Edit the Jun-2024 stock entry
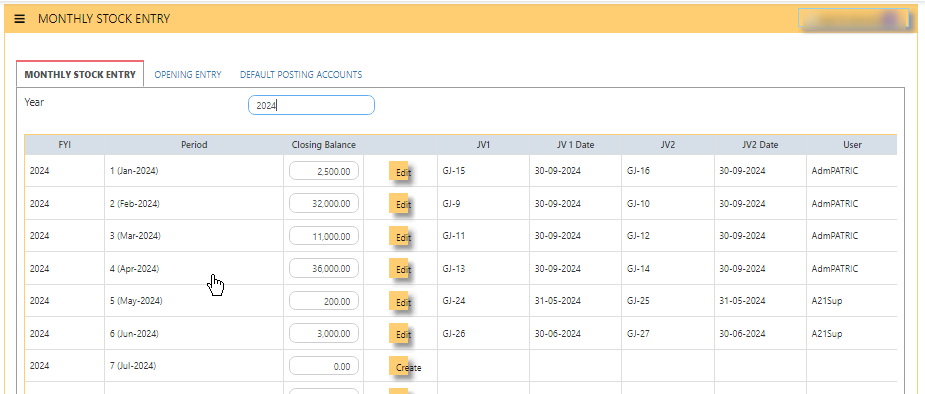This screenshot has width=925, height=394. [x=399, y=334]
